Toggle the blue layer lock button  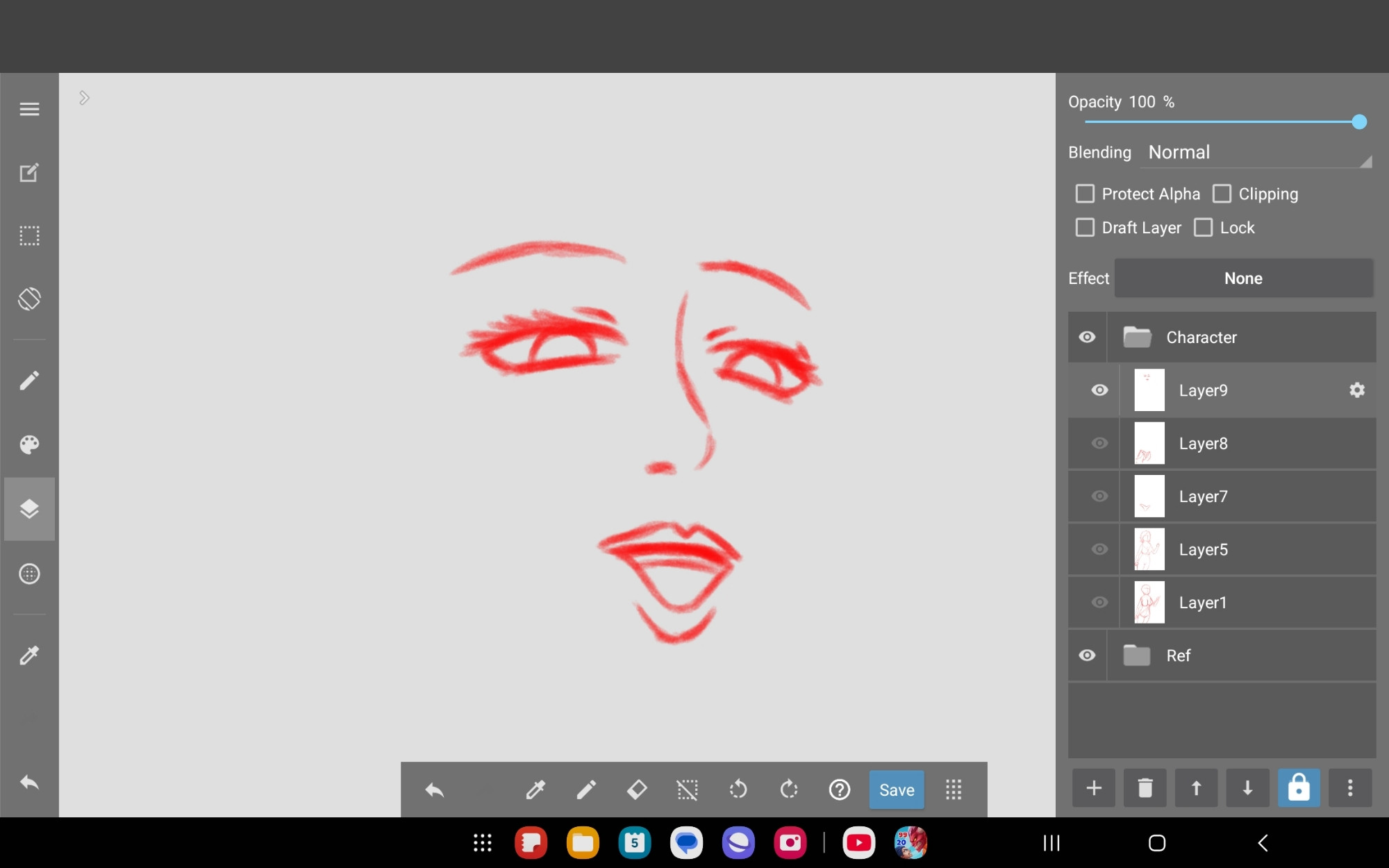pyautogui.click(x=1299, y=788)
